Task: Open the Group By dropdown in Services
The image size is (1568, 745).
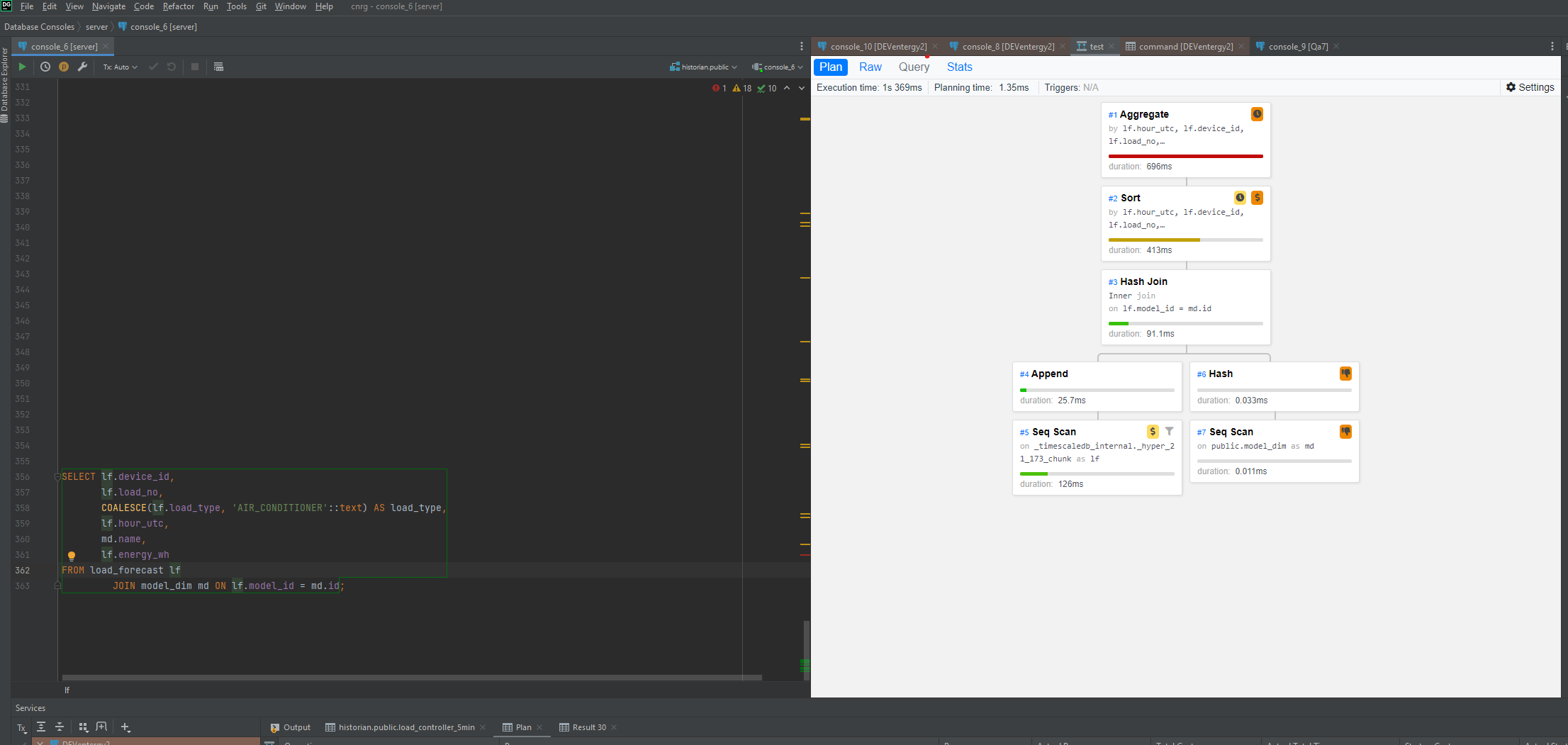Action: (83, 727)
